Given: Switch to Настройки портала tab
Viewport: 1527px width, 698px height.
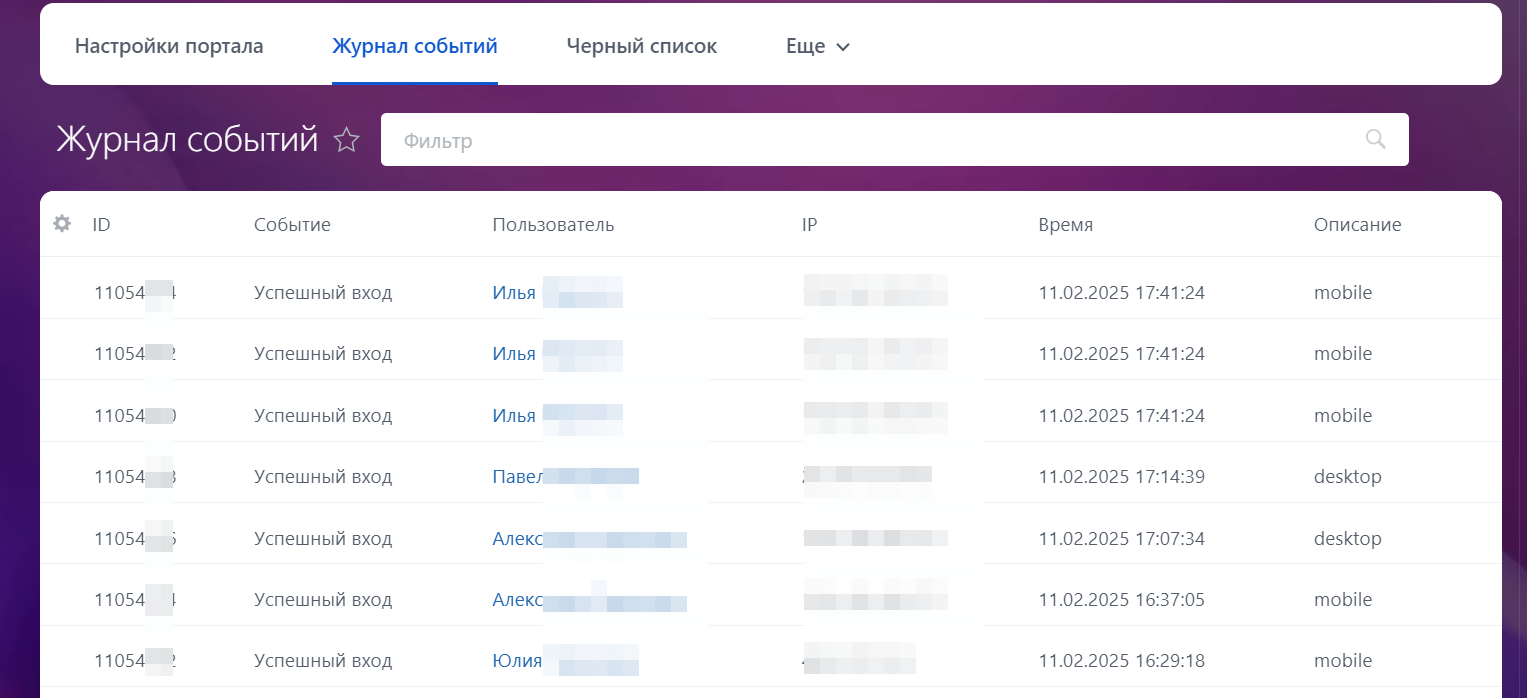Looking at the screenshot, I should click(x=169, y=47).
